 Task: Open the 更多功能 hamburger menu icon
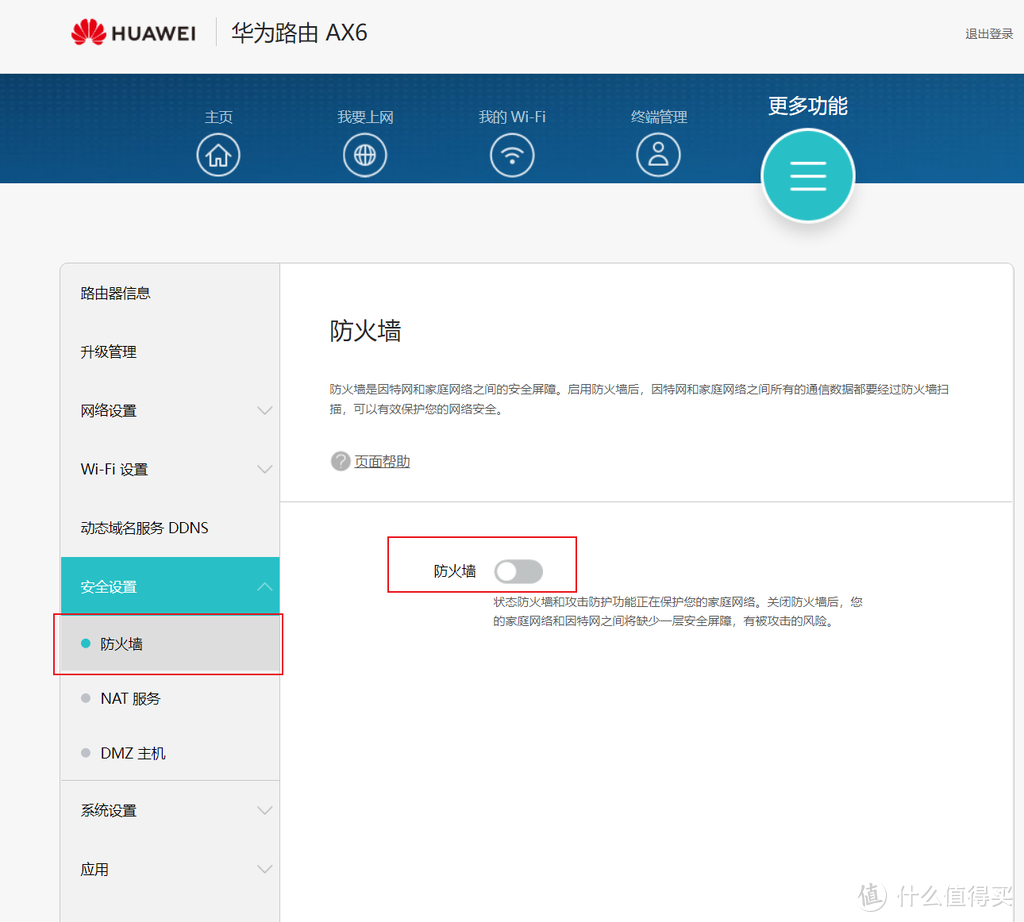pos(807,175)
